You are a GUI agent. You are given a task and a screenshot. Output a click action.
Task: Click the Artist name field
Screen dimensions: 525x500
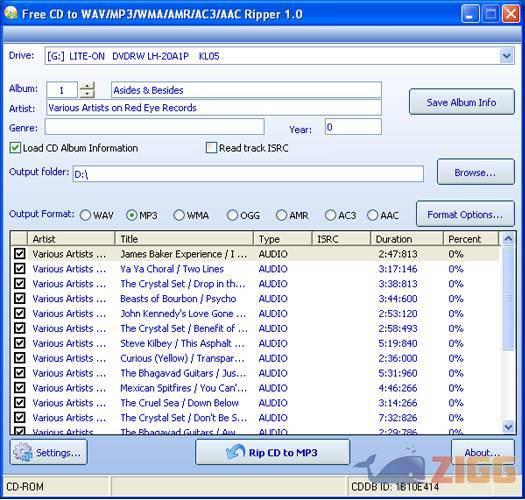tap(214, 108)
